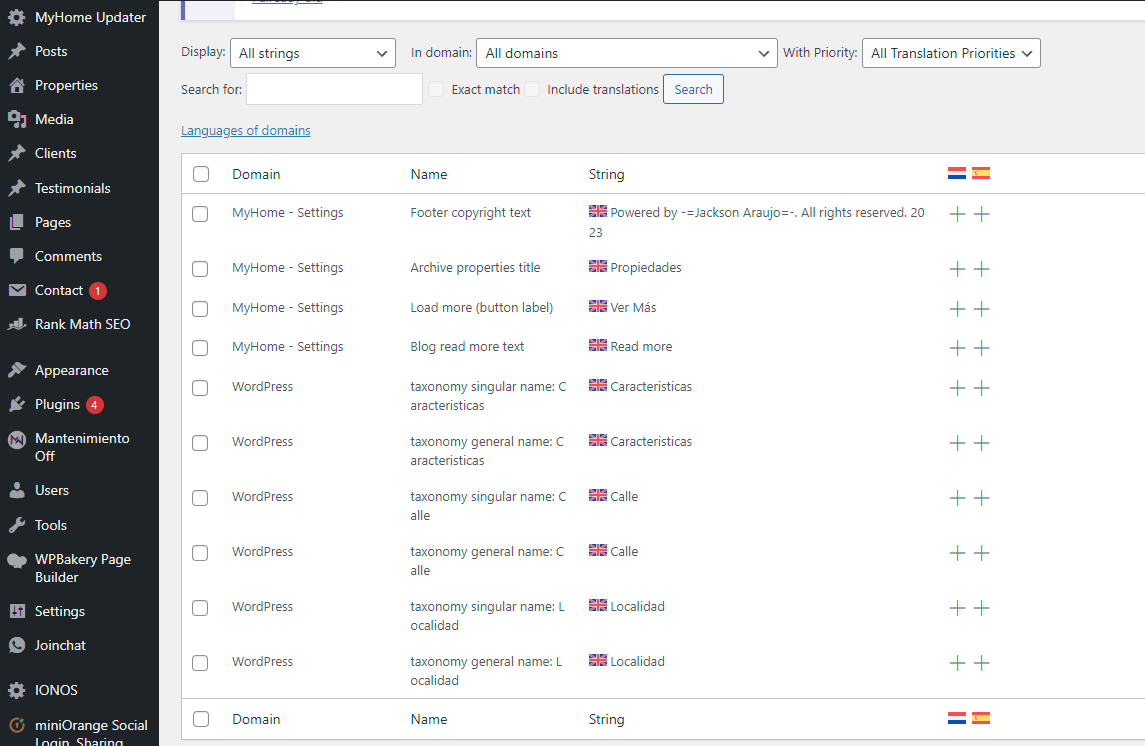Screen dimensions: 1145x746
Task: Enable the Include translations checkbox
Action: point(532,89)
